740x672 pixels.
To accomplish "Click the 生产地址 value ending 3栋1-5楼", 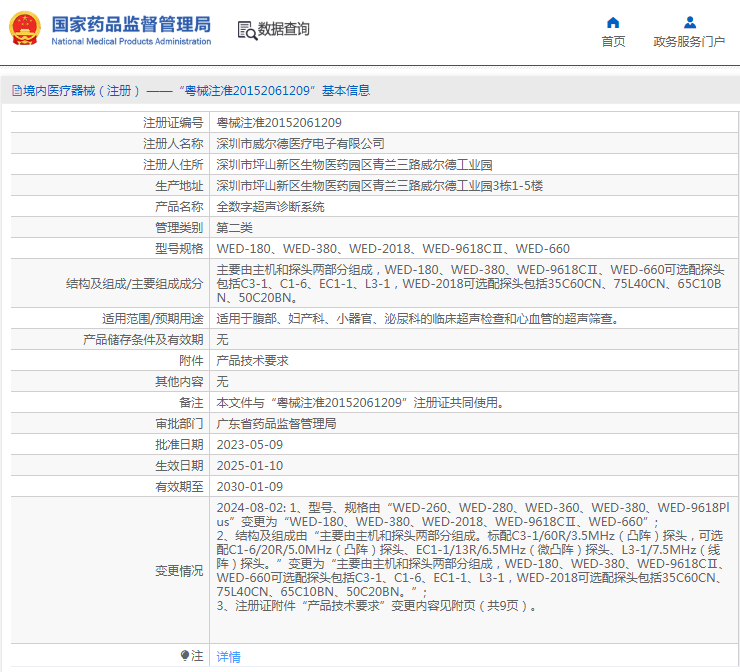I will pos(379,185).
